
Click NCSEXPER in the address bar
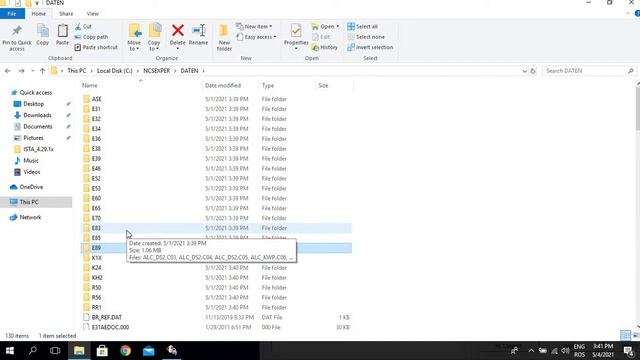(x=157, y=71)
